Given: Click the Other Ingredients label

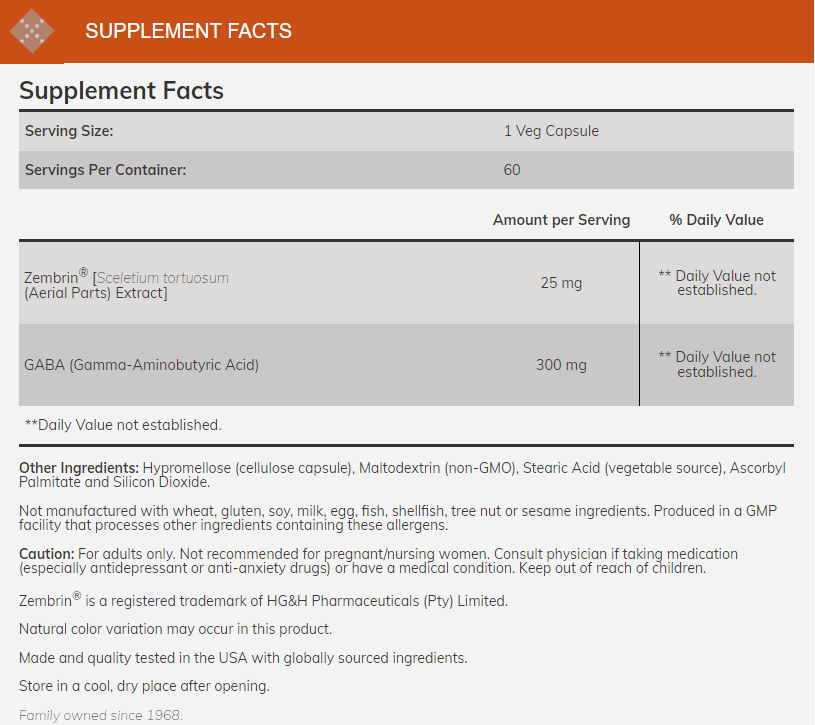Looking at the screenshot, I should (x=79, y=468).
